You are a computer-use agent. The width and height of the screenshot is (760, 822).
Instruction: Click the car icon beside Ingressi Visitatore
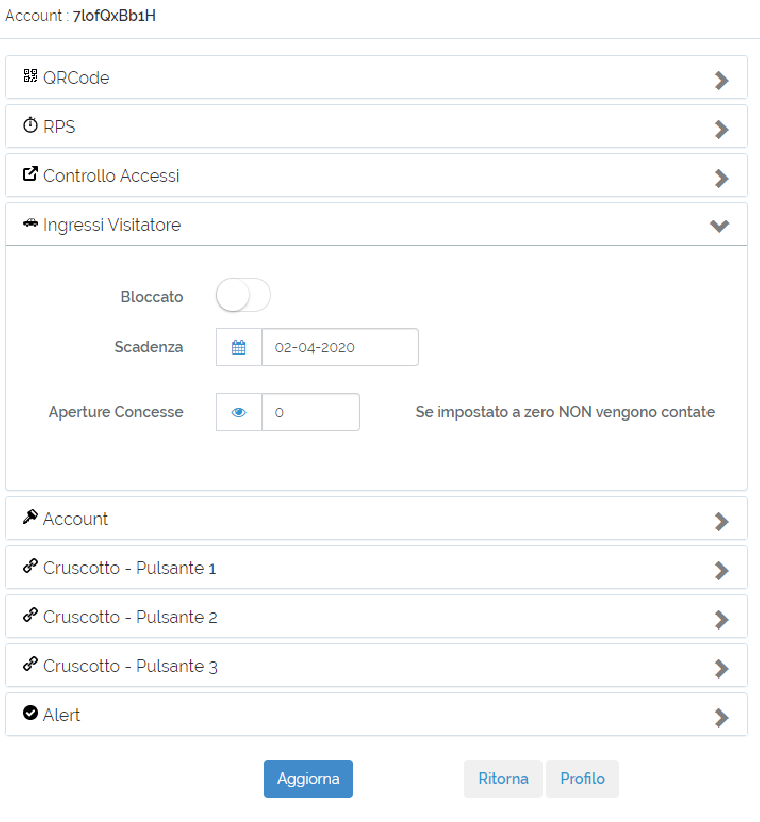[30, 223]
